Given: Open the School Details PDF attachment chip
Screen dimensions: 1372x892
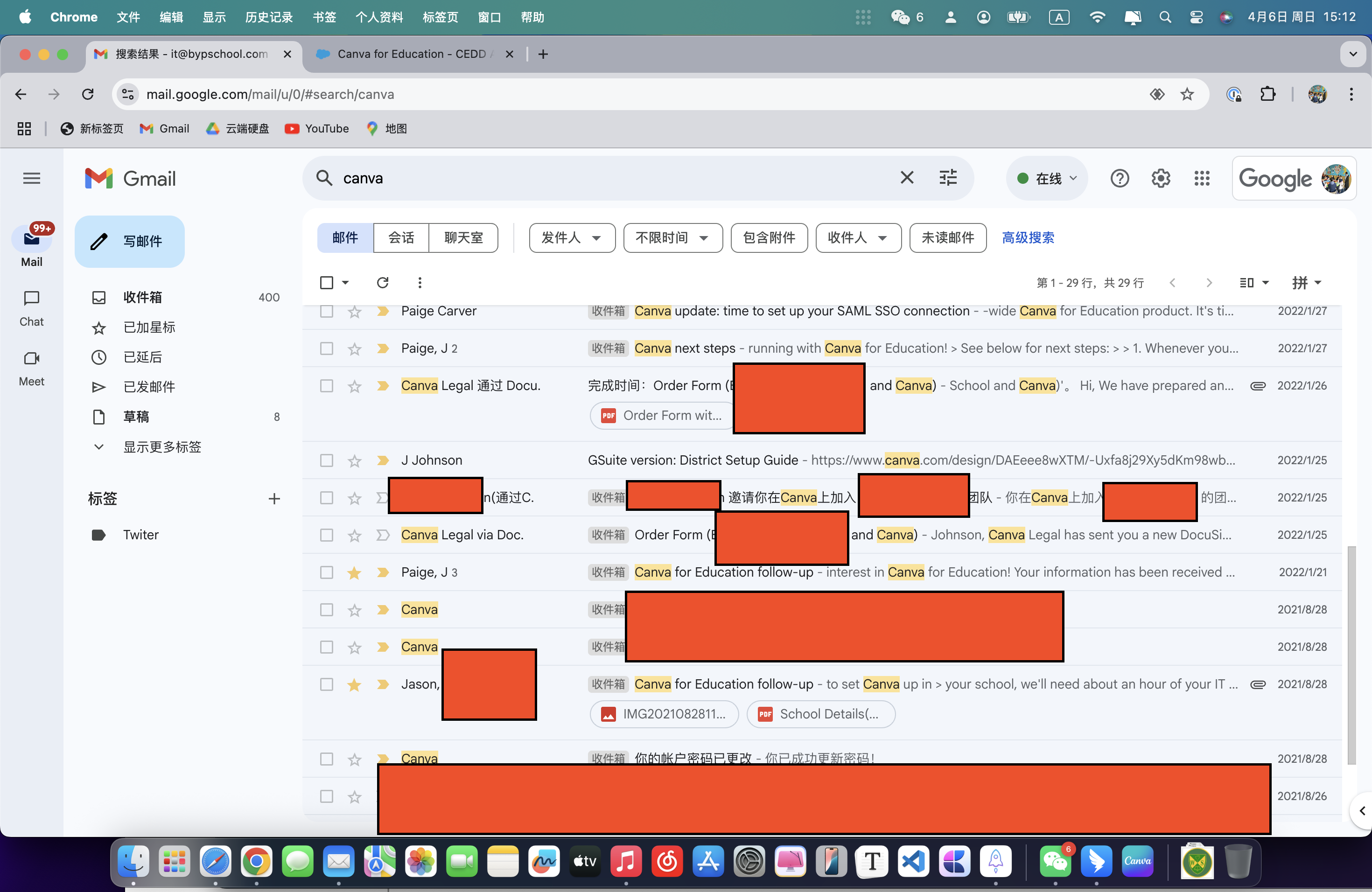Looking at the screenshot, I should [821, 715].
